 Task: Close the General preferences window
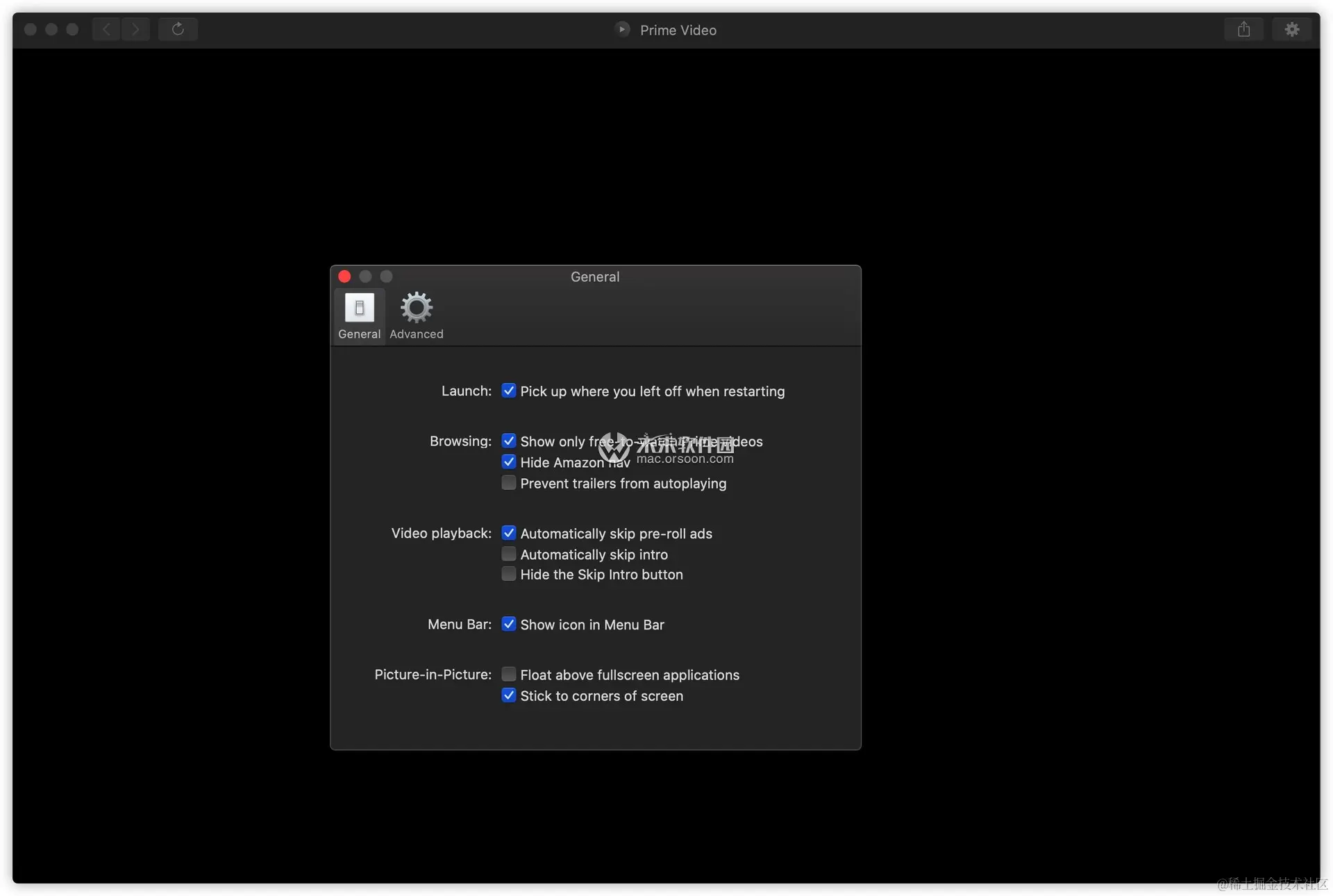pyautogui.click(x=344, y=276)
